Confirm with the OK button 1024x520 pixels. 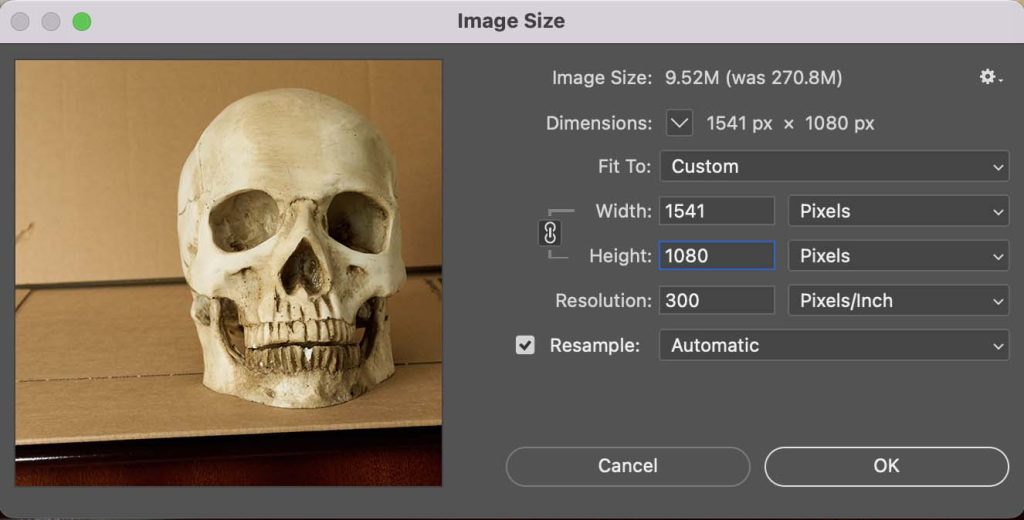coord(886,466)
